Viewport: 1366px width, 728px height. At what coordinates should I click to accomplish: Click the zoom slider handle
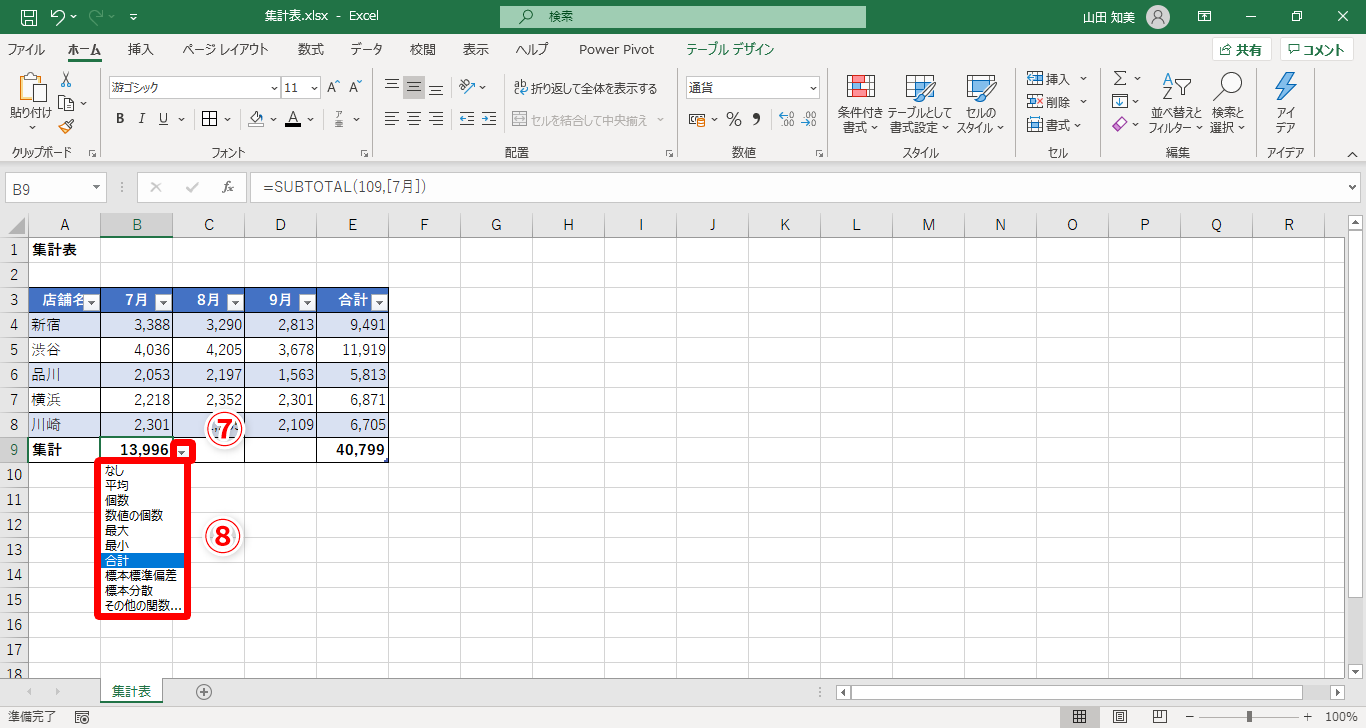[1250, 717]
